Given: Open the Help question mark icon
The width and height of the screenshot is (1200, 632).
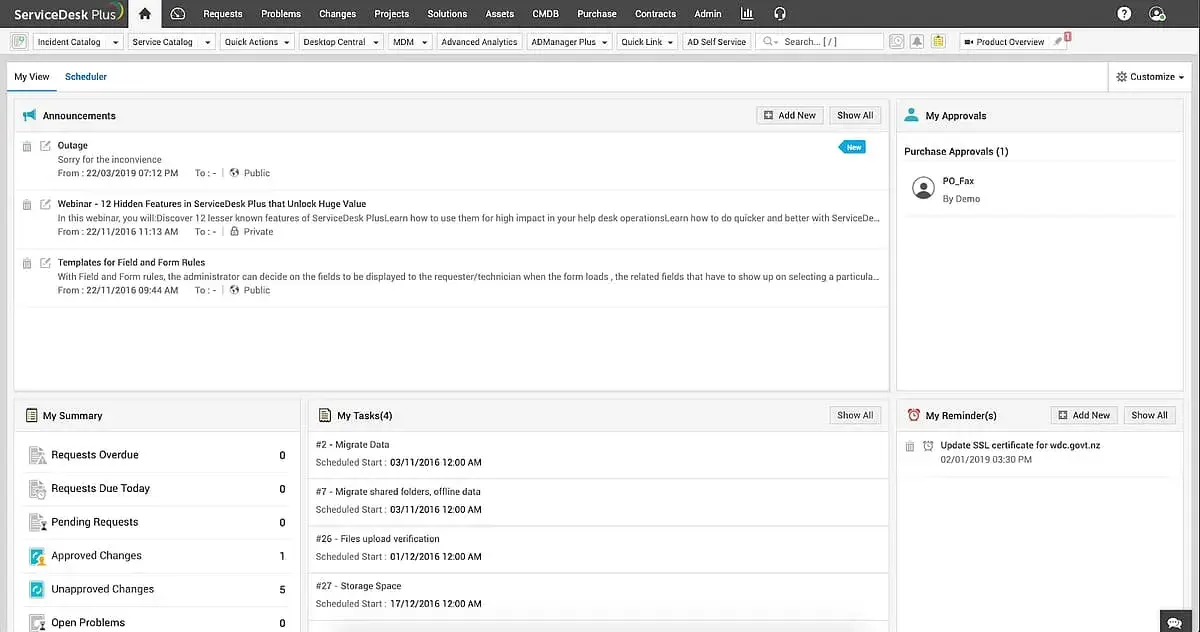Looking at the screenshot, I should point(1124,14).
